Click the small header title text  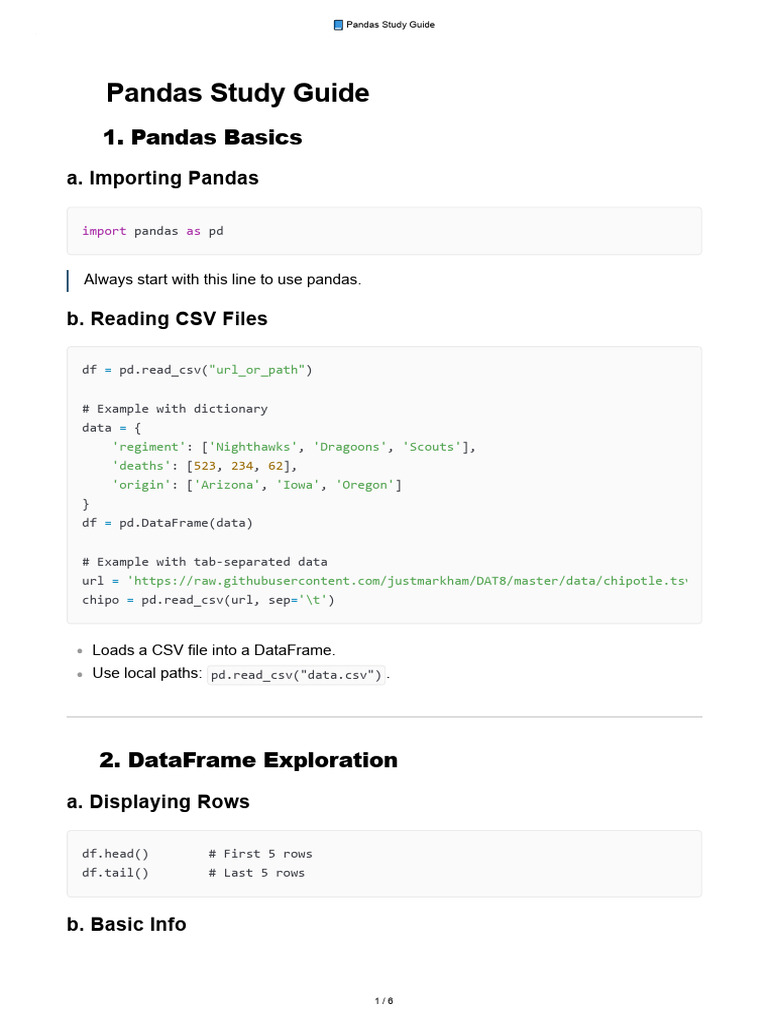390,24
